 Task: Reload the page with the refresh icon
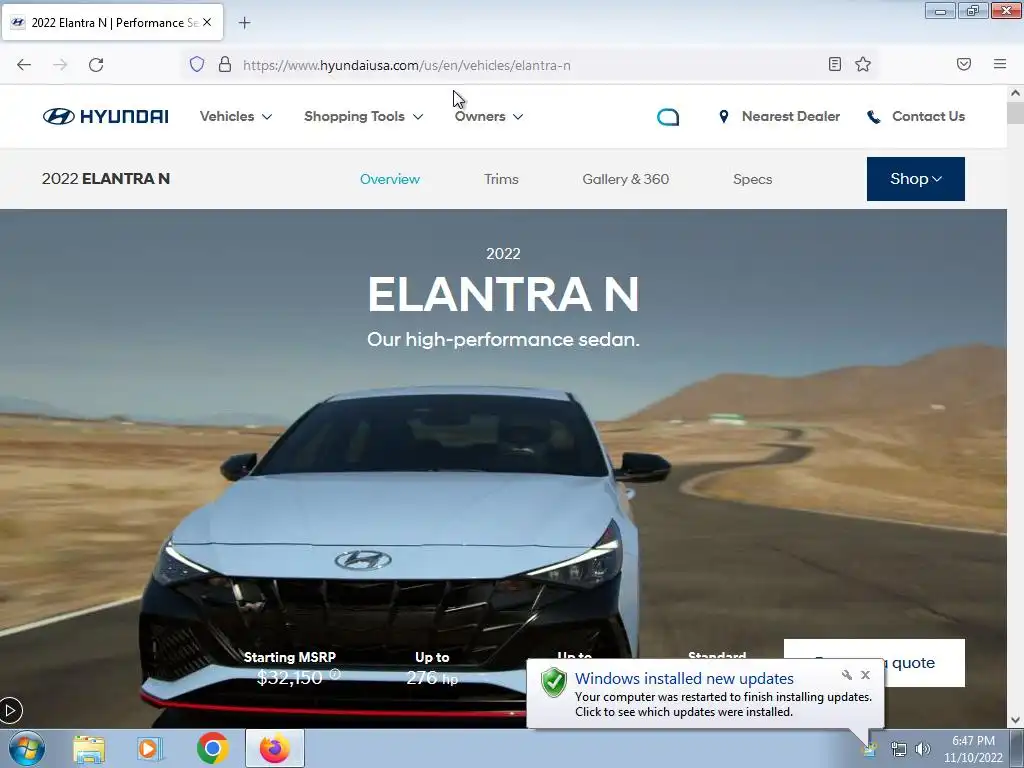pos(96,65)
